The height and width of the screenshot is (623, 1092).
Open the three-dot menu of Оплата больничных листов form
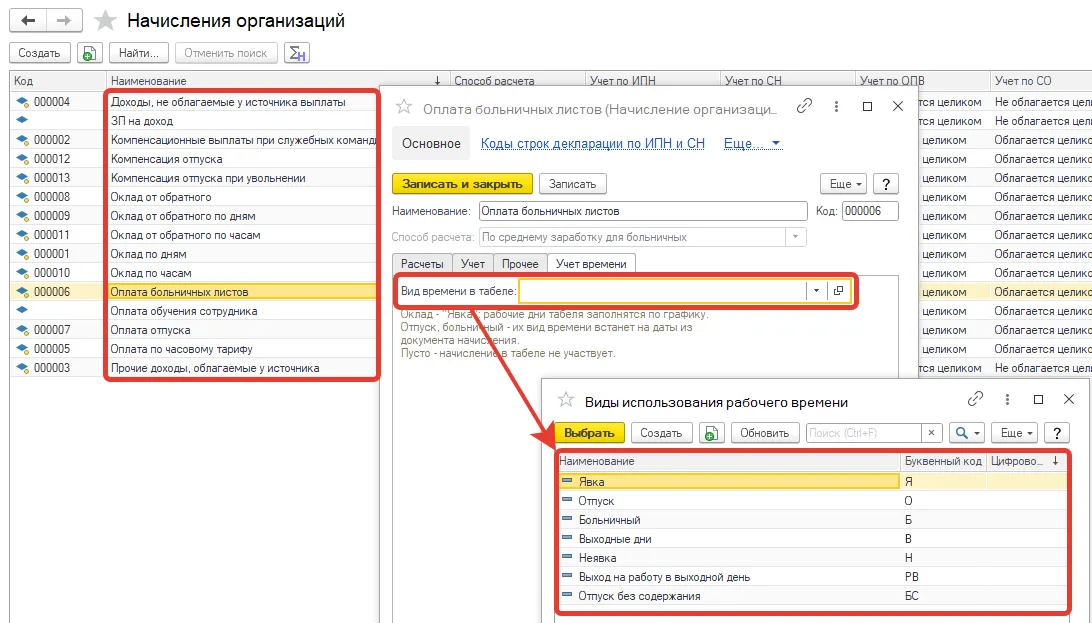pyautogui.click(x=836, y=107)
